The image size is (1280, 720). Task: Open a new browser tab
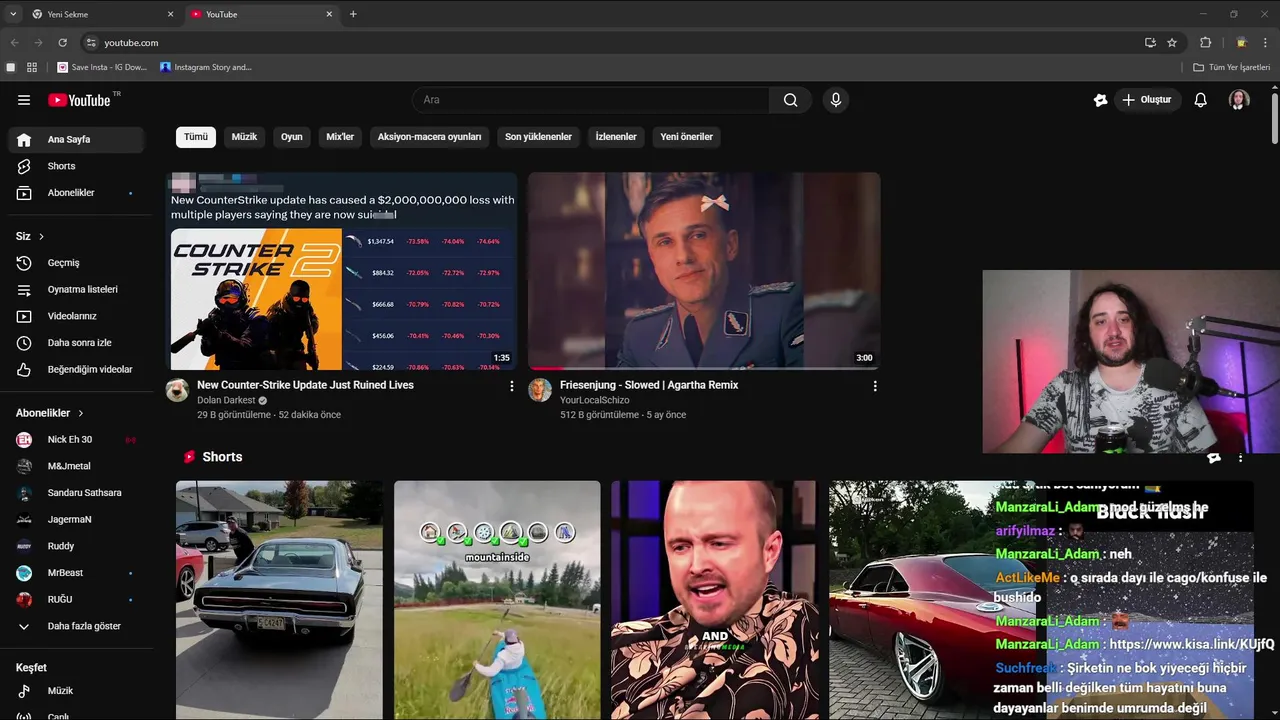[x=353, y=14]
